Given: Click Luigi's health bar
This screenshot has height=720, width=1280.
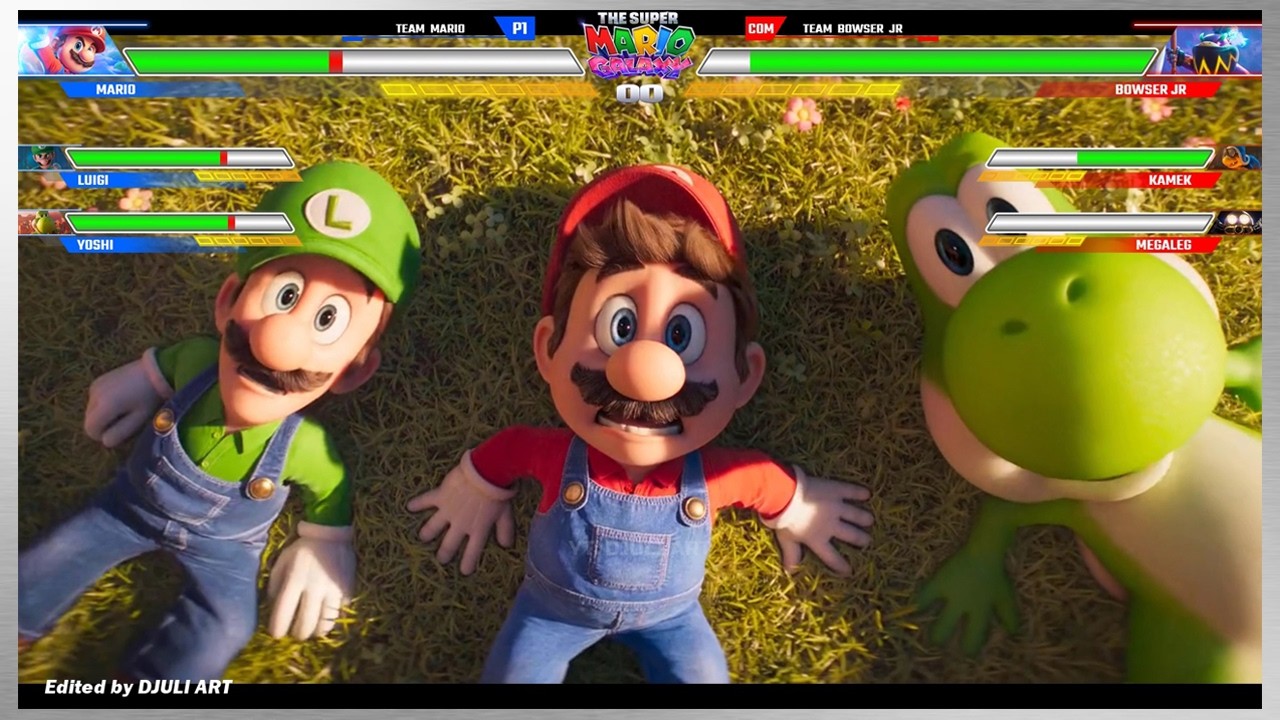Looking at the screenshot, I should tap(180, 158).
